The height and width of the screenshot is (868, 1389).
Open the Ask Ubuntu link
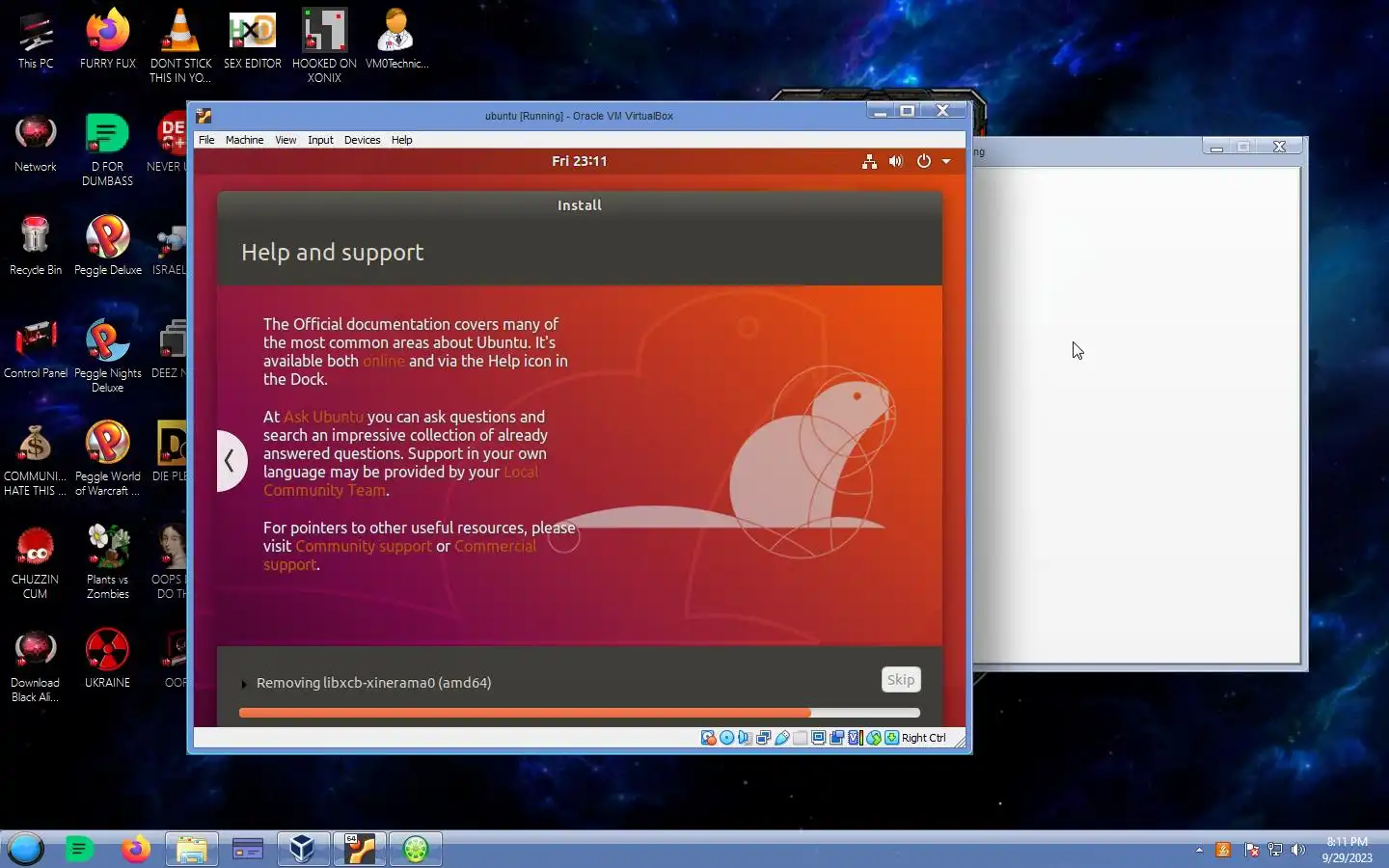click(323, 417)
